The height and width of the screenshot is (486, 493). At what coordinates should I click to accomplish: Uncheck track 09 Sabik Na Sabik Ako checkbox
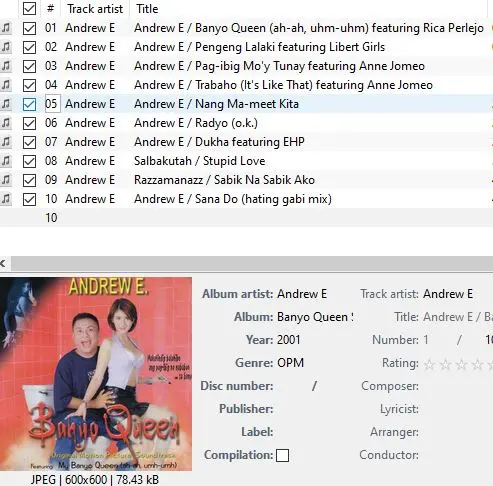[29, 180]
